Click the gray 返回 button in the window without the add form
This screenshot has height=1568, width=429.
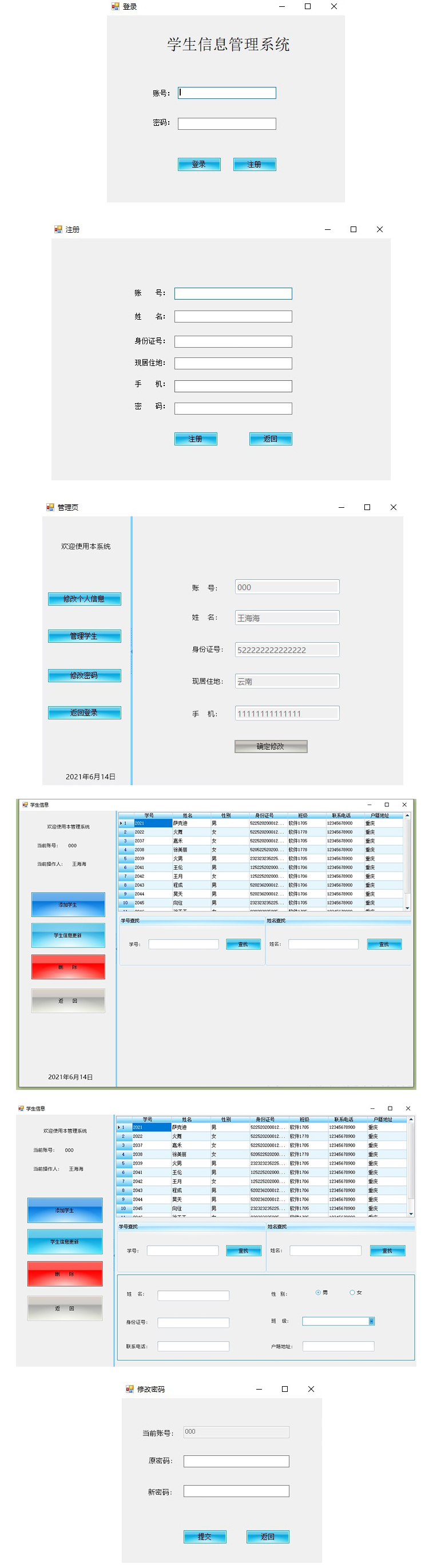(68, 1001)
